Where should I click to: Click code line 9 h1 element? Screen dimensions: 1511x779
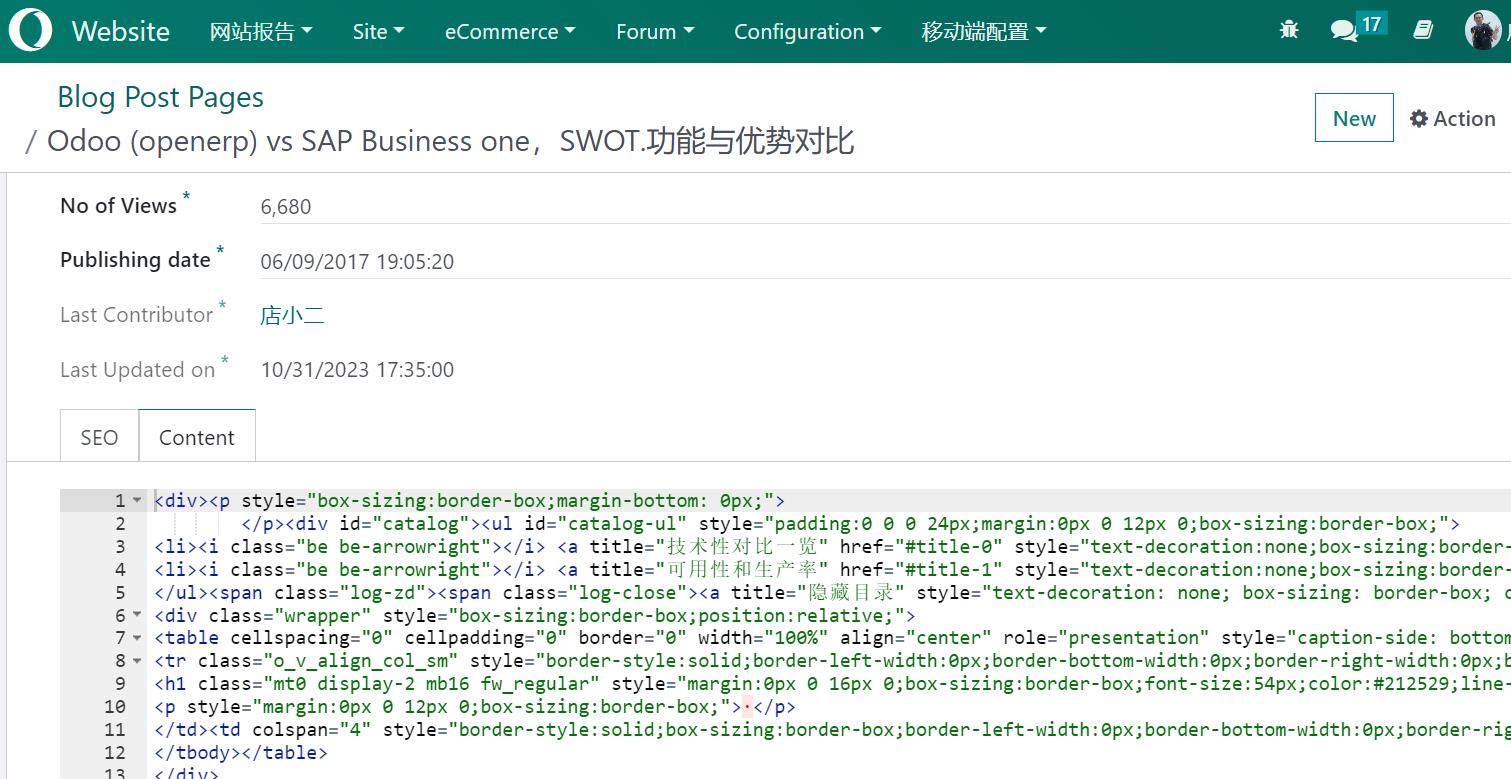point(830,684)
